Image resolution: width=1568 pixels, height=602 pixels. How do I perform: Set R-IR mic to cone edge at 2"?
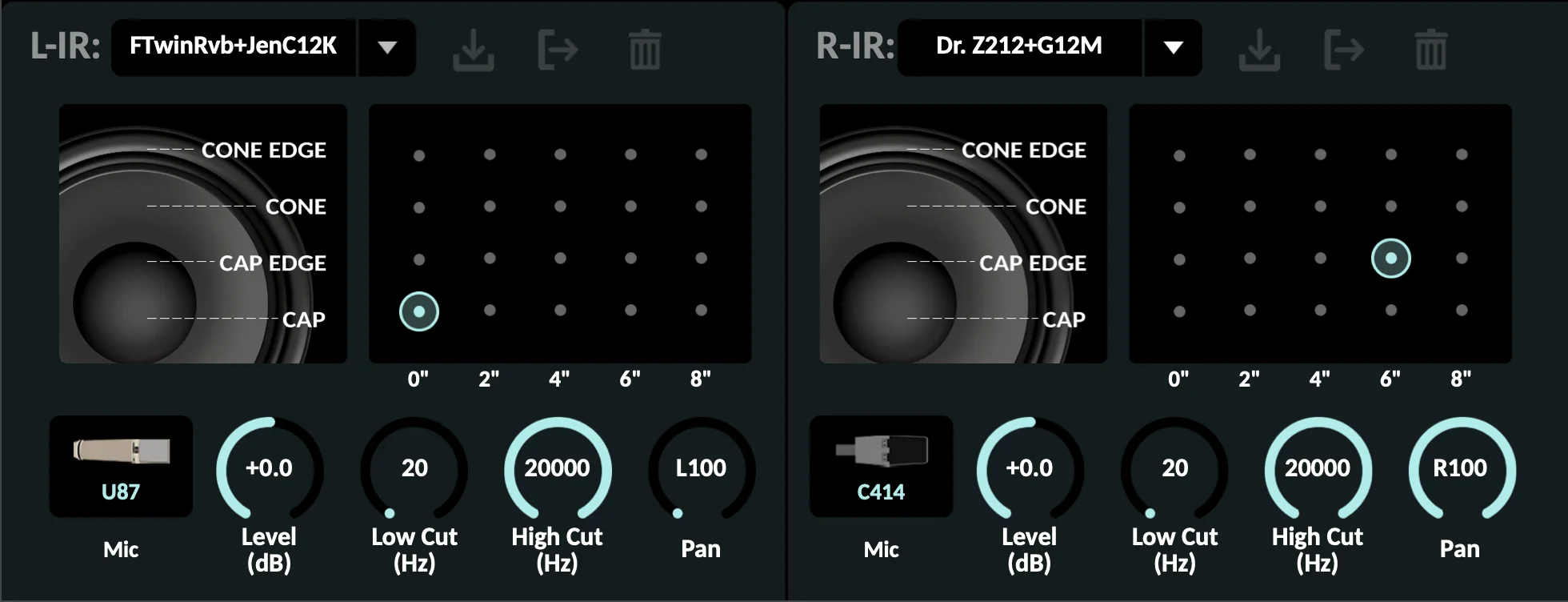(1250, 155)
